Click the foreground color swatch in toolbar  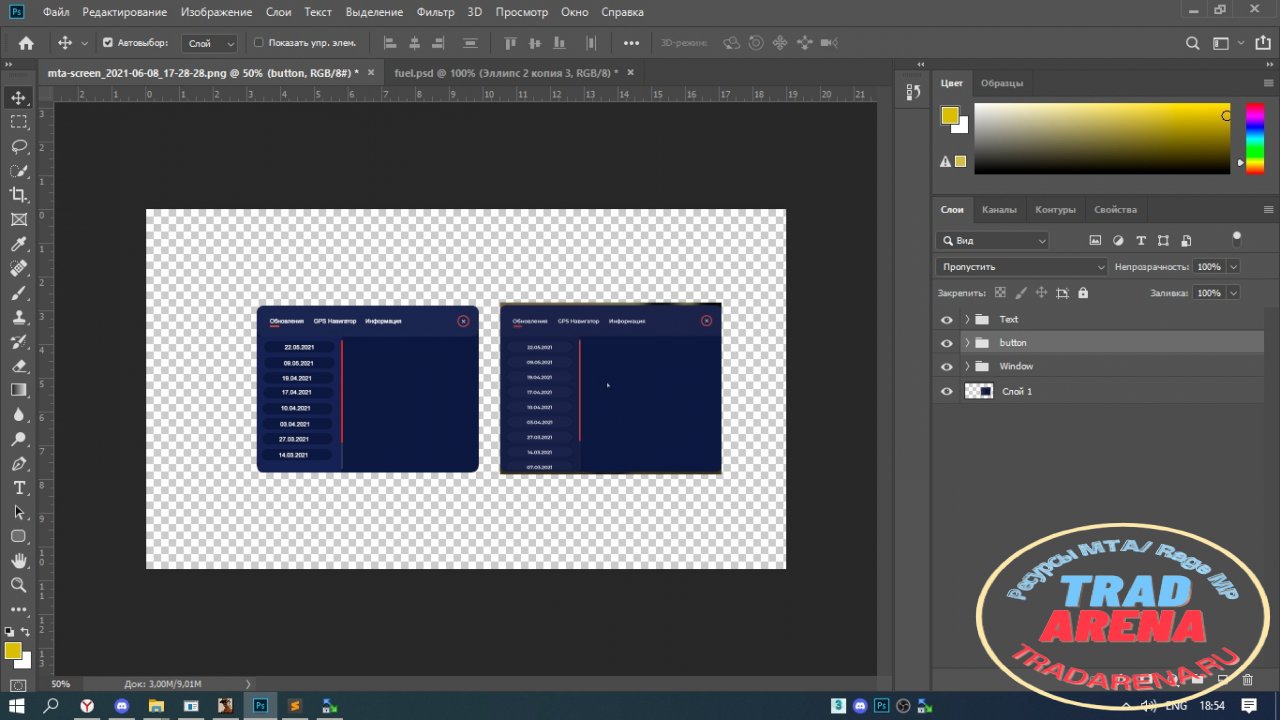(13, 651)
